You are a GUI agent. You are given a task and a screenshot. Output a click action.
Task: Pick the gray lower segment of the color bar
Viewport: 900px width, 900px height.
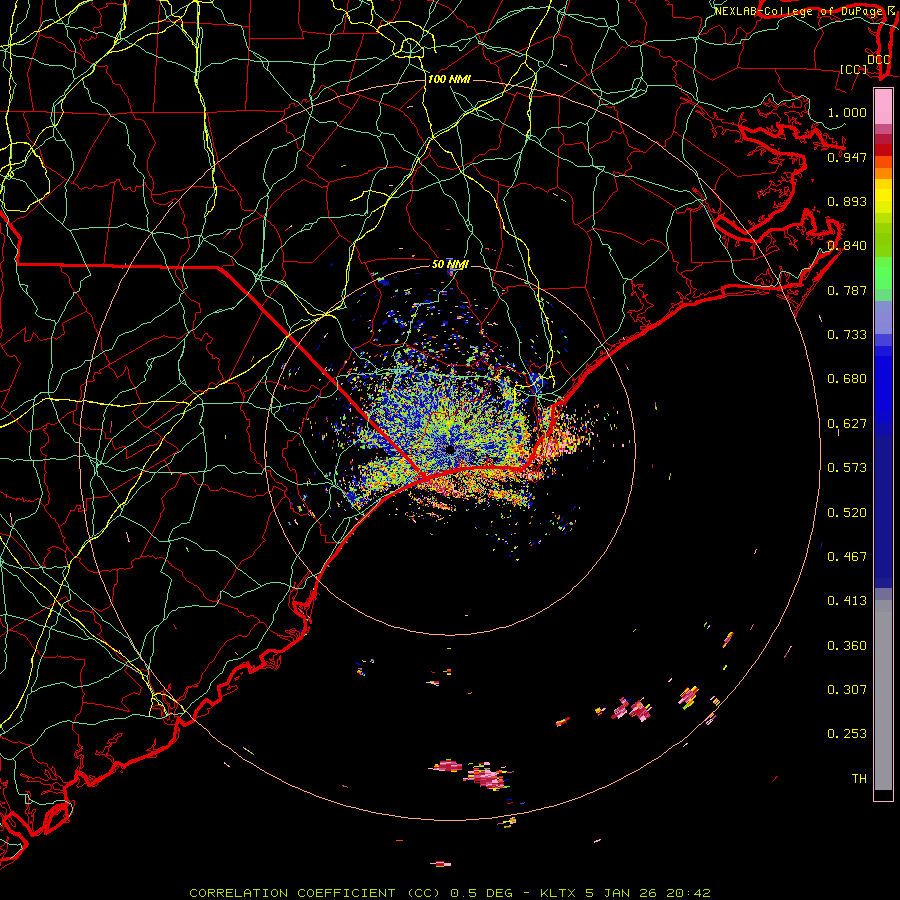[x=883, y=695]
